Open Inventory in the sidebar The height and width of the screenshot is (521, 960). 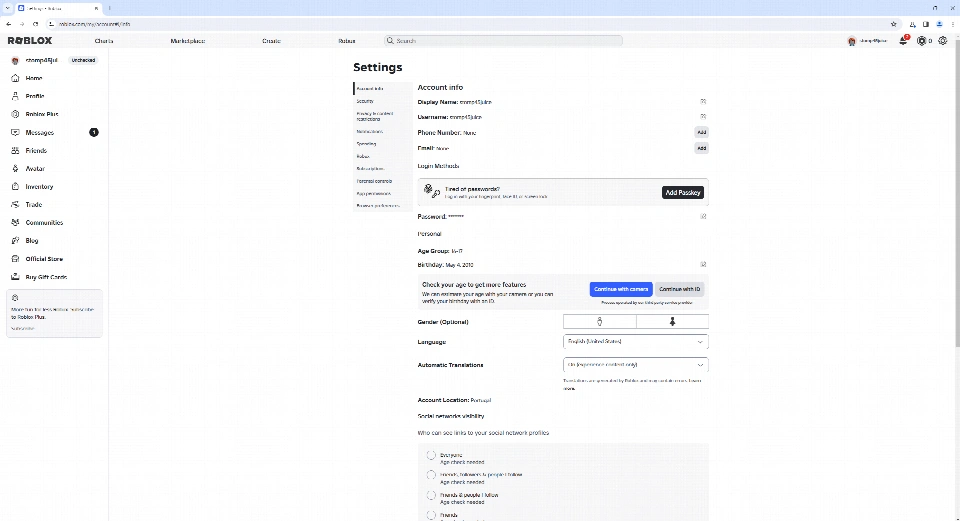39,187
